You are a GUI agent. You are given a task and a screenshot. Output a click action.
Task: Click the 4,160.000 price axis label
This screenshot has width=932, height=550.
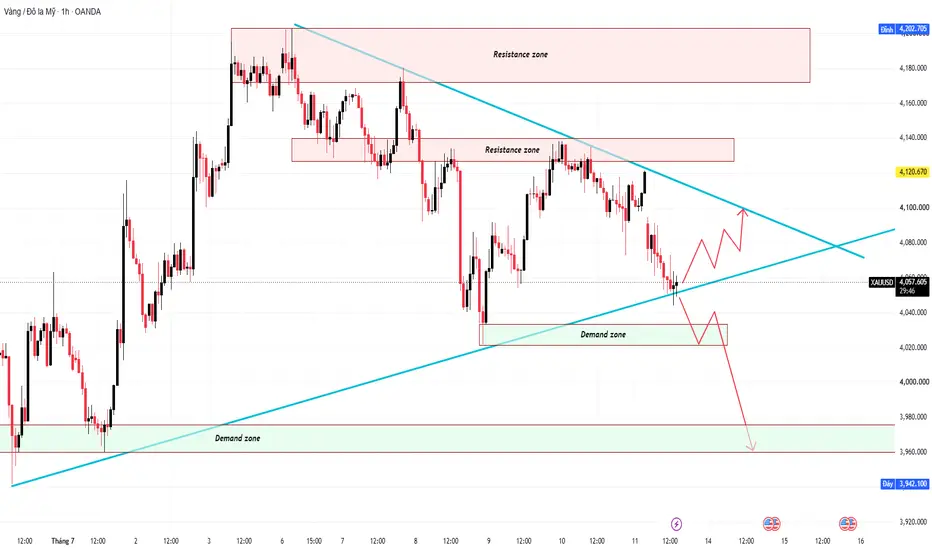pyautogui.click(x=913, y=103)
